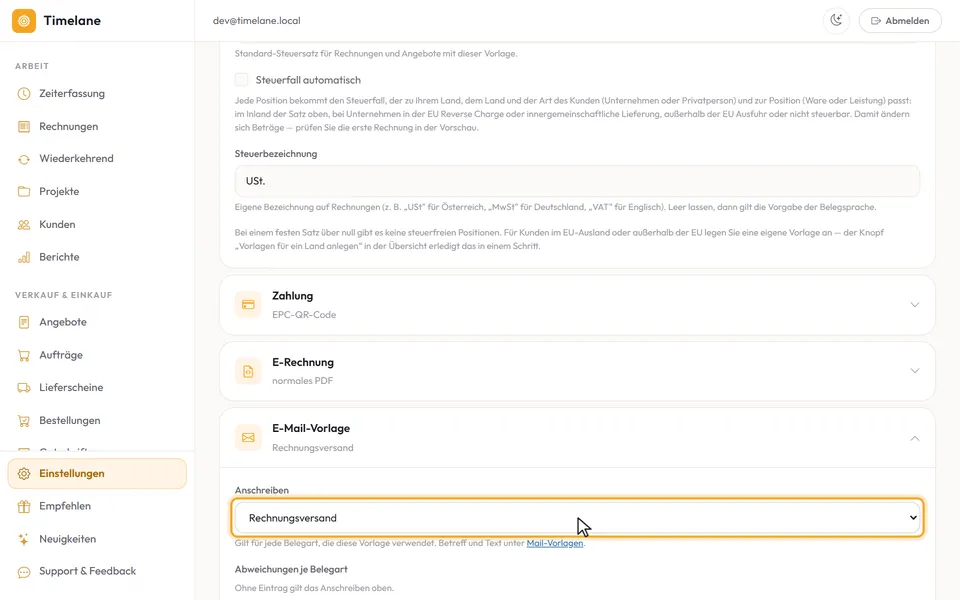Click the Timelane logo icon
The height and width of the screenshot is (600, 960).
tap(24, 21)
